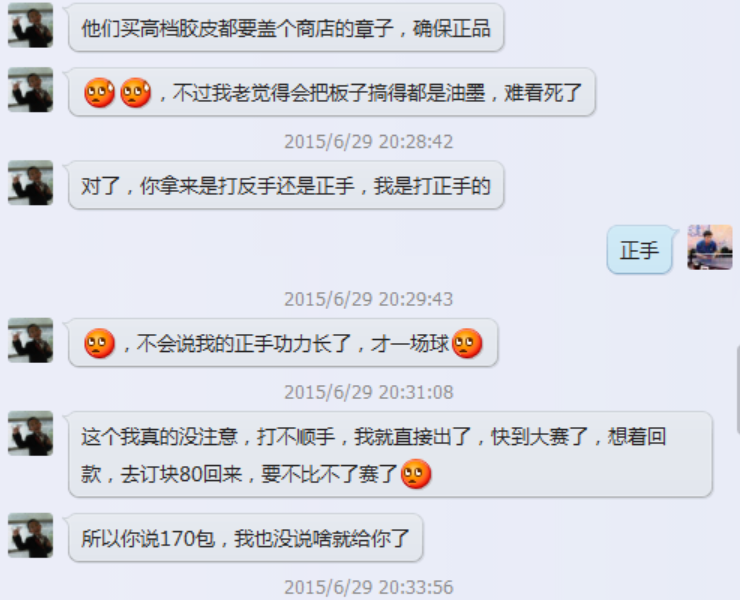Click timestamp 2015/6/29 20:29:43

(369, 299)
